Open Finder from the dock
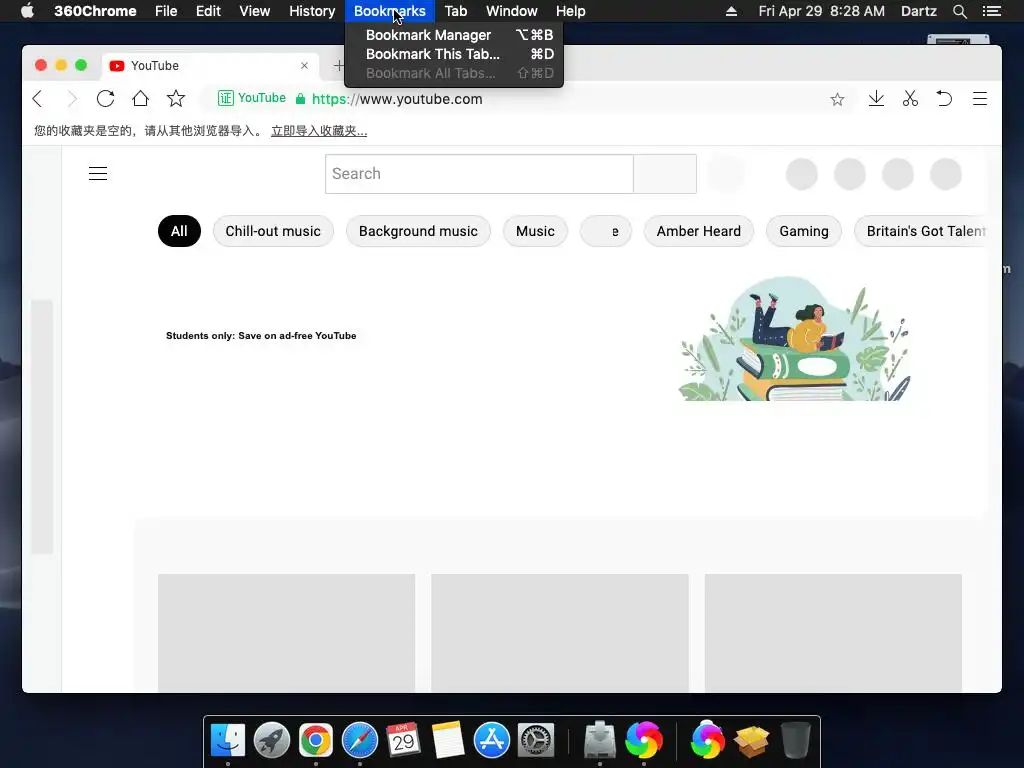Viewport: 1024px width, 768px height. pos(228,740)
